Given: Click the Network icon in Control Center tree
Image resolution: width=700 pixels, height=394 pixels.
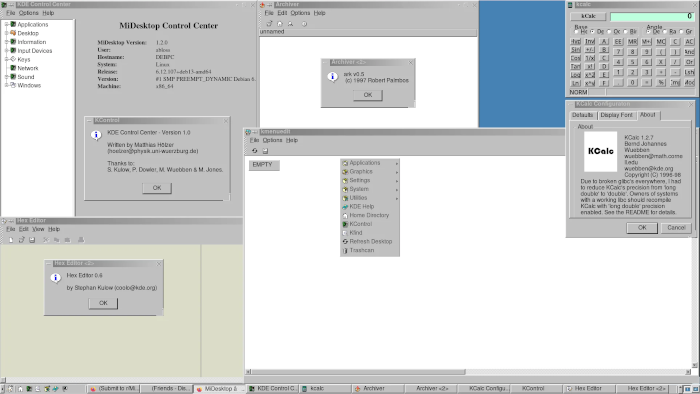Looking at the screenshot, I should click(13, 68).
